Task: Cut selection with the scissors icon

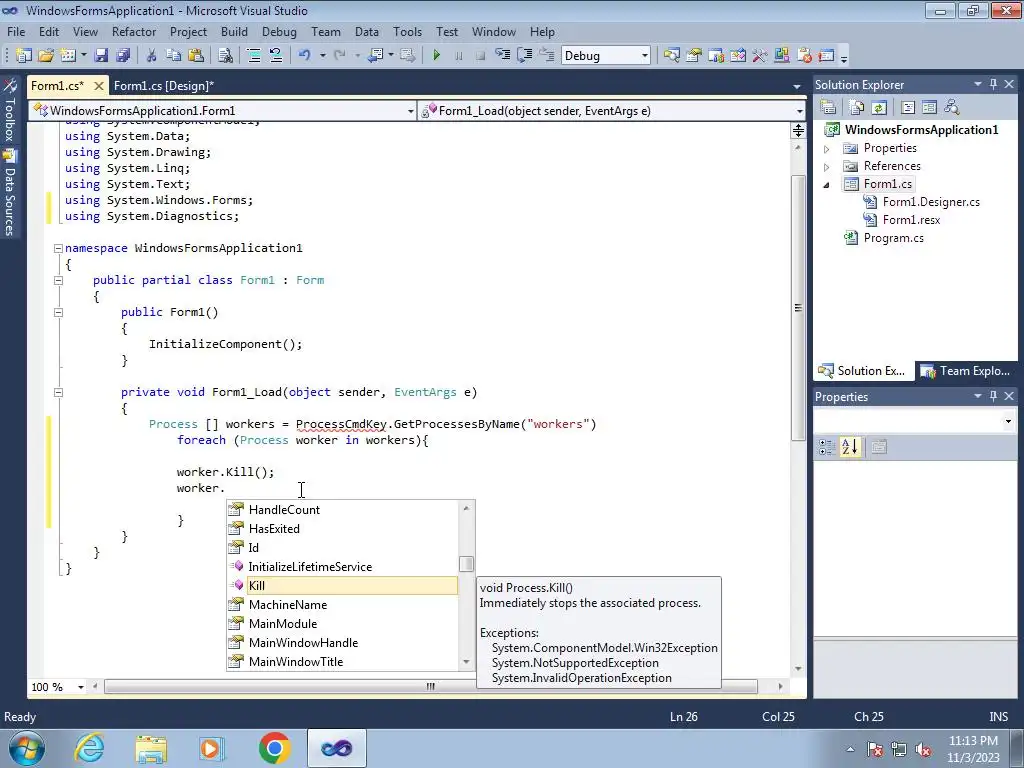Action: 151,56
